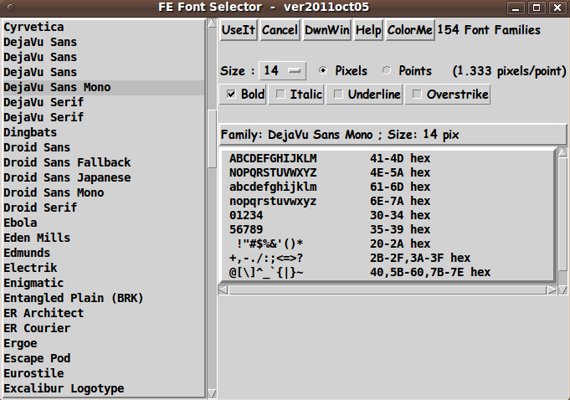Select the DejaVu Sans Mono font
This screenshot has width=570, height=400.
[103, 87]
